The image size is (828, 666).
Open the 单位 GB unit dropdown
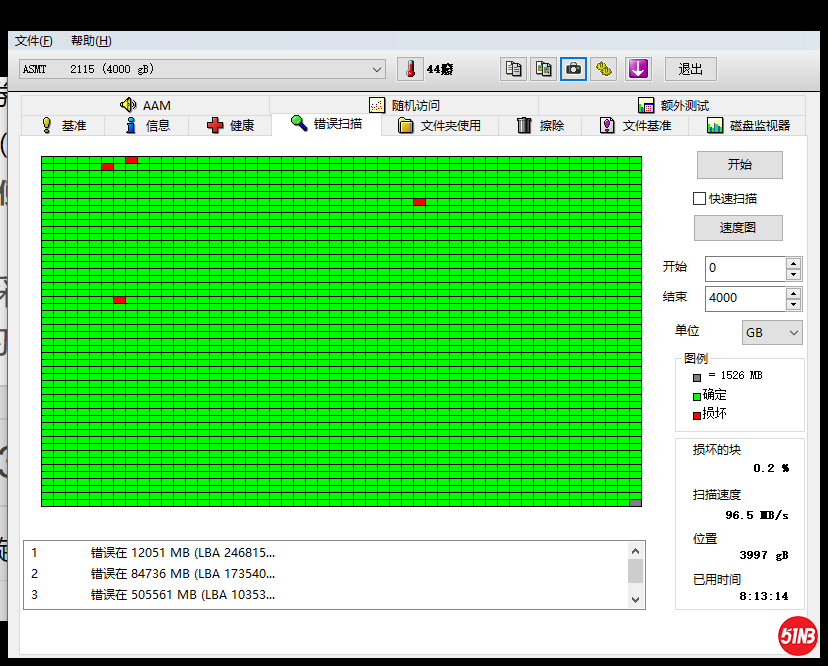(x=773, y=332)
